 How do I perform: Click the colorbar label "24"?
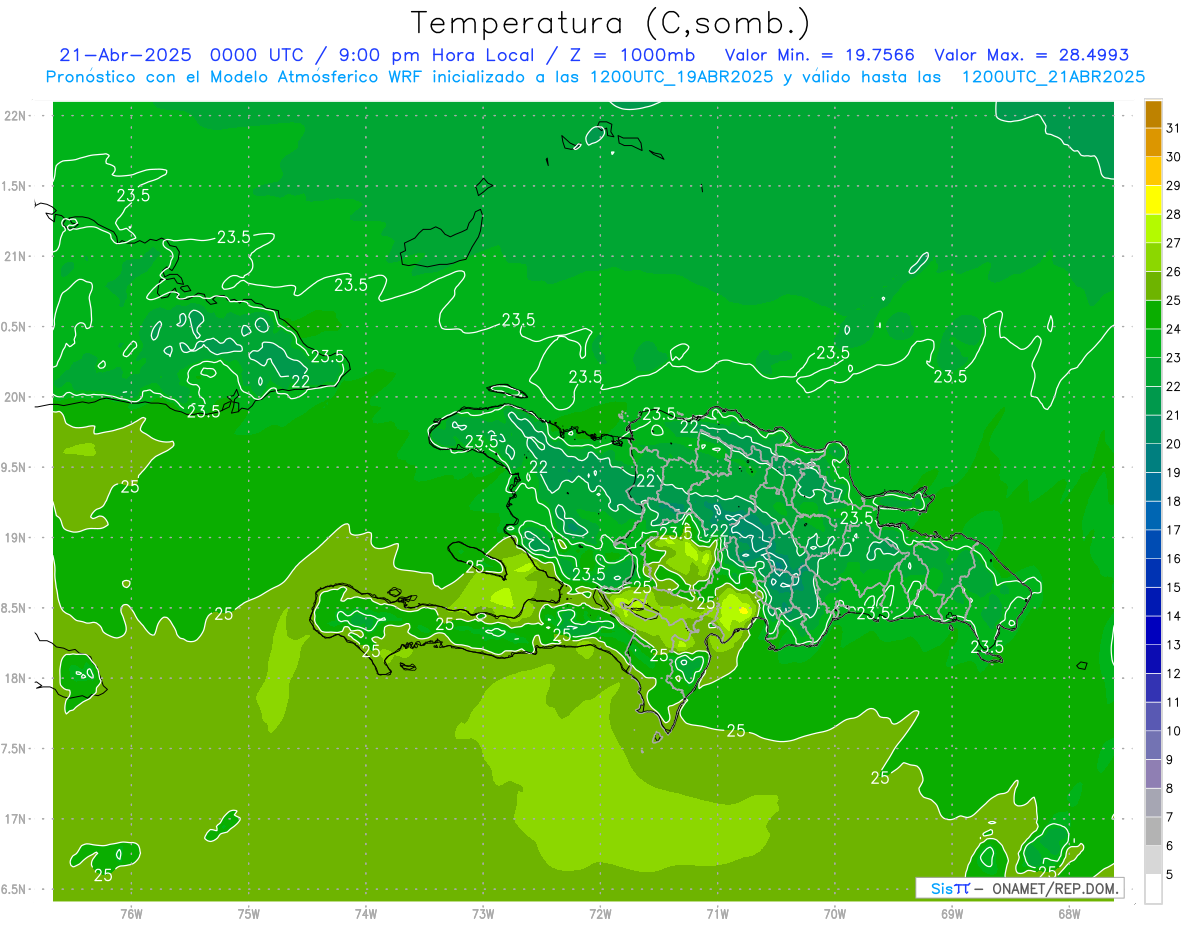click(x=1173, y=329)
